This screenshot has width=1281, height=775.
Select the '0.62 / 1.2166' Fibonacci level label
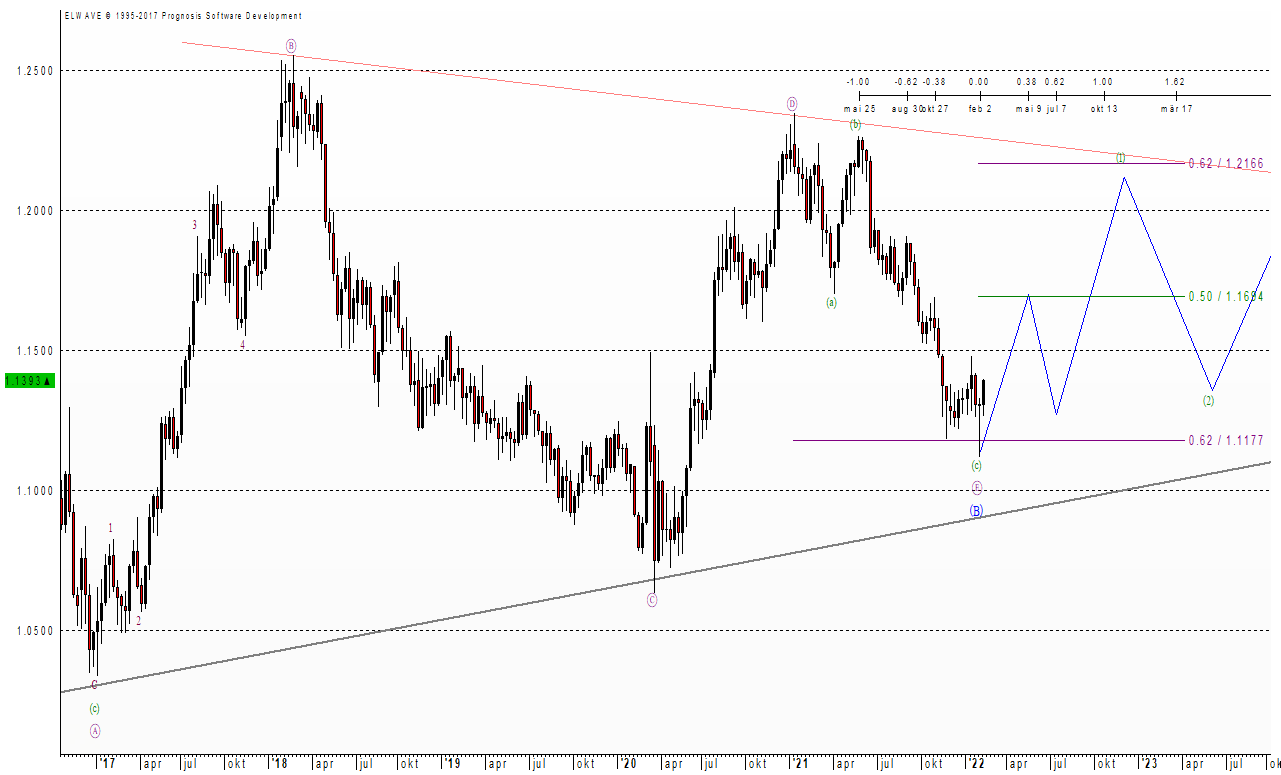pos(1226,163)
